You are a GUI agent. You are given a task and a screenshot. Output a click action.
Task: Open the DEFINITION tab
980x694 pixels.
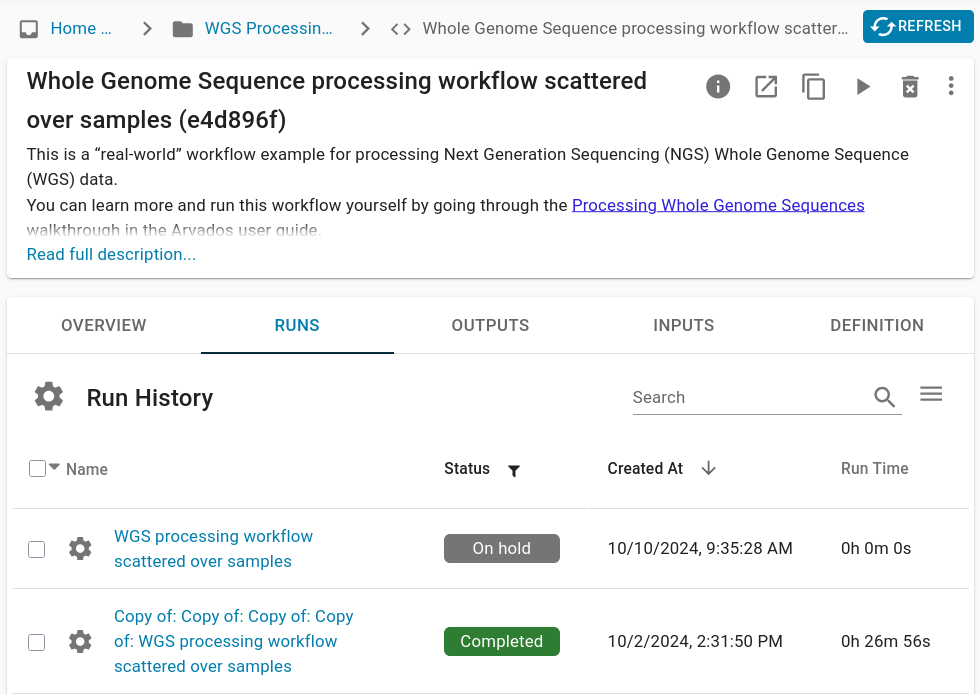tap(877, 325)
